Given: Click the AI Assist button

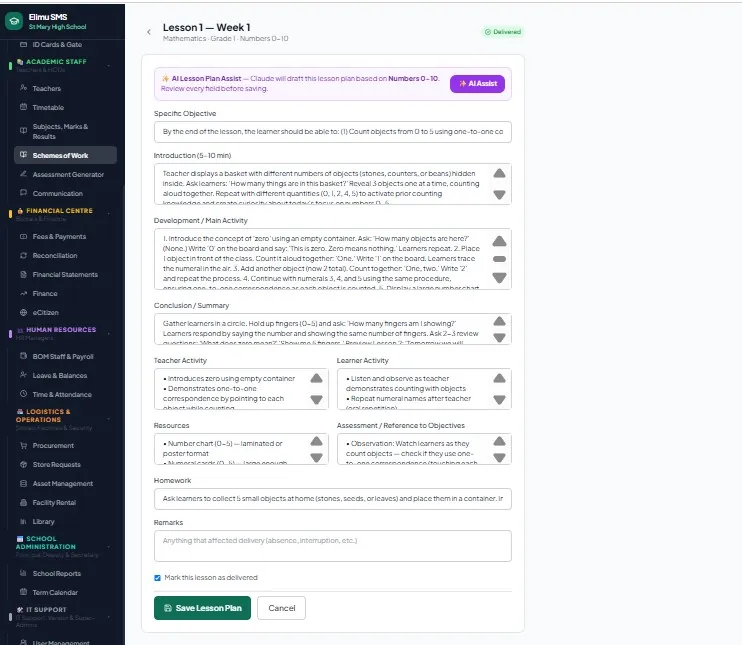Looking at the screenshot, I should tap(477, 84).
